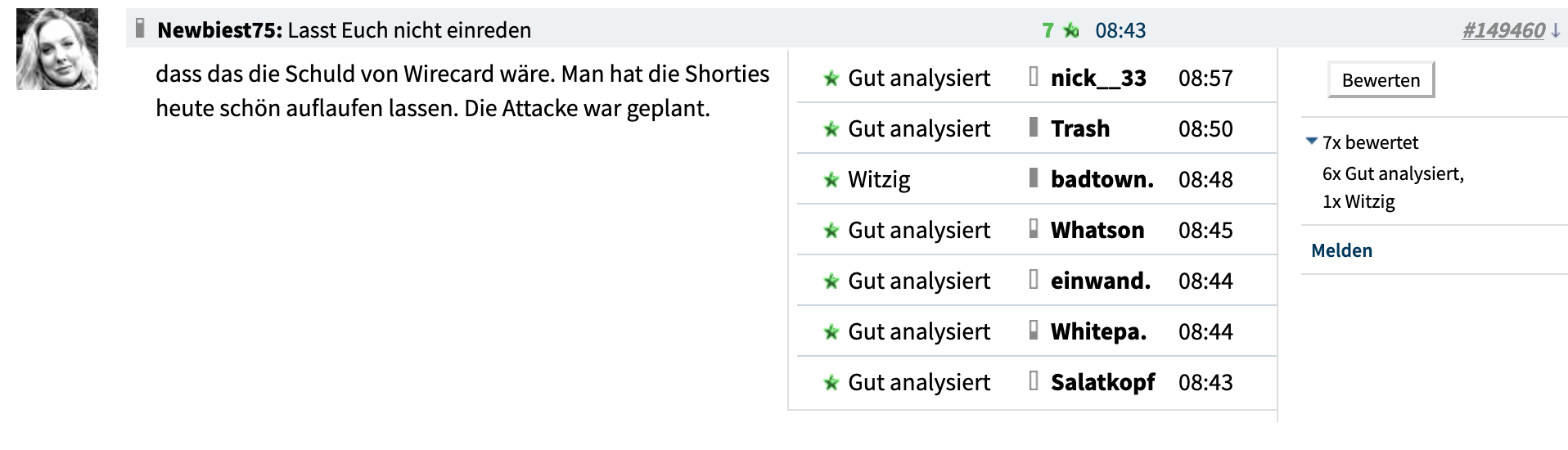Collapse the '7x bewertet' ratings list
This screenshot has height=450, width=1568.
[x=1312, y=142]
